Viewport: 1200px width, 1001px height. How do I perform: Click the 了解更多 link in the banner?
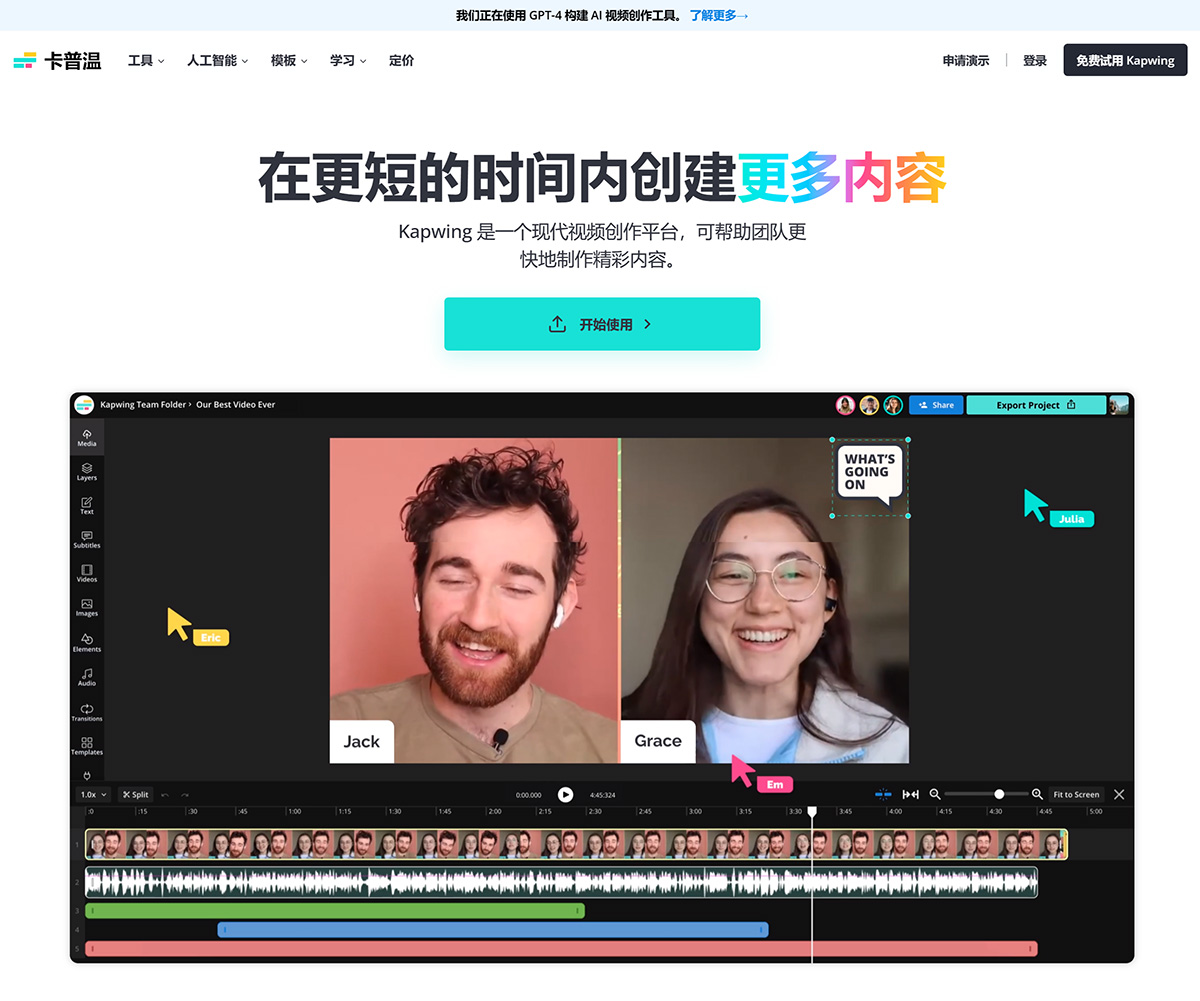point(716,16)
